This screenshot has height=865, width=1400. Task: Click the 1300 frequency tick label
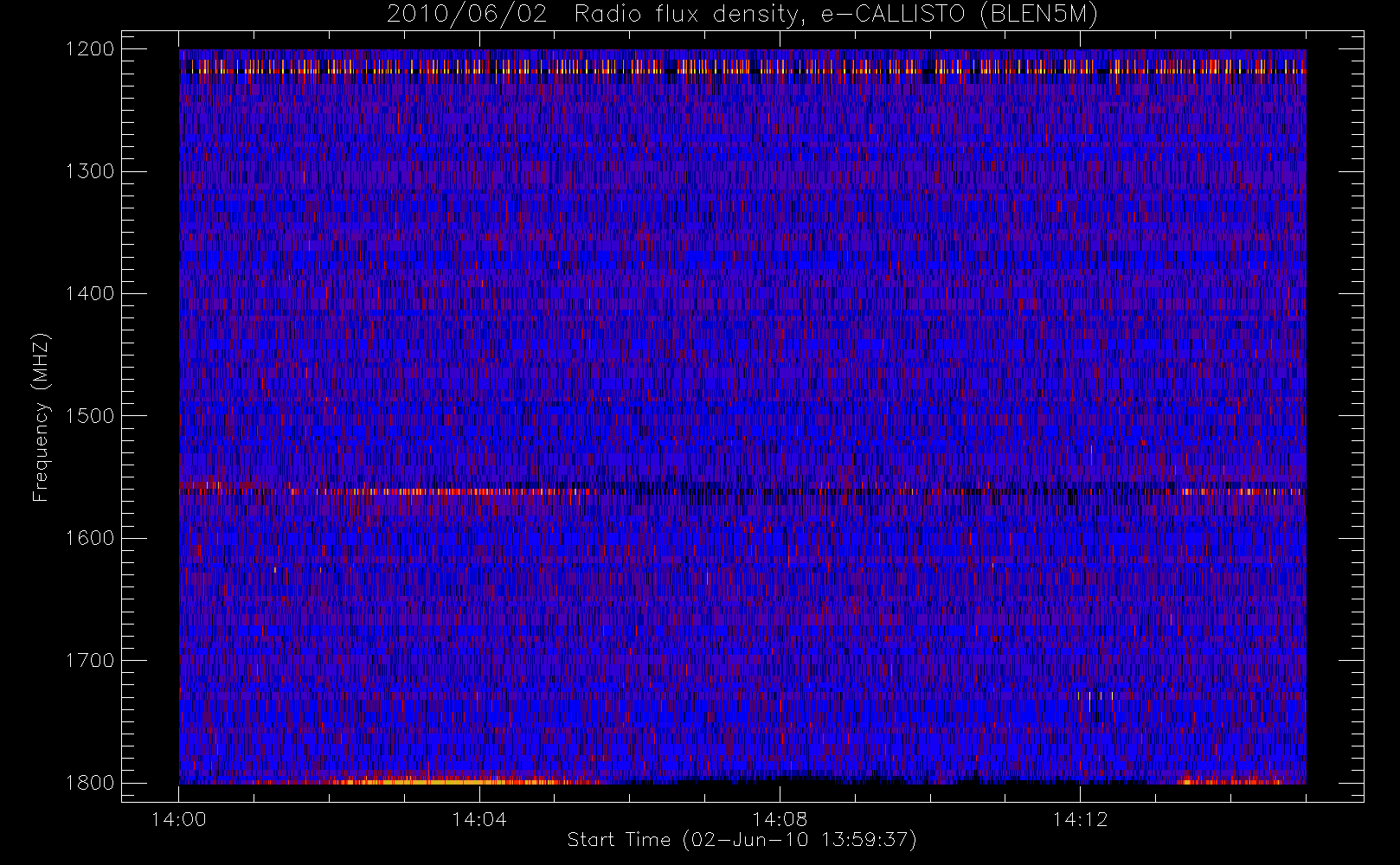click(x=91, y=171)
